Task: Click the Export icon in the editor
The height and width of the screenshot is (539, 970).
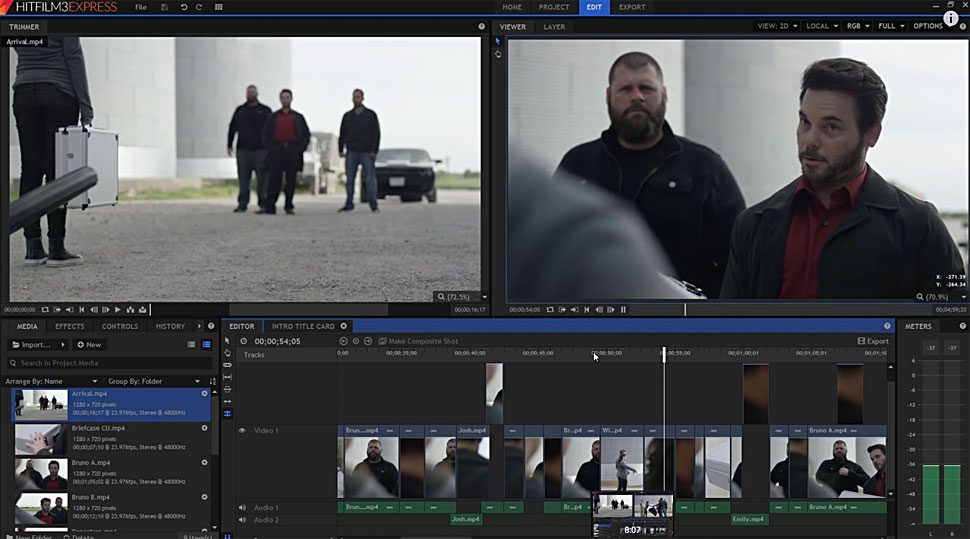Action: point(873,341)
